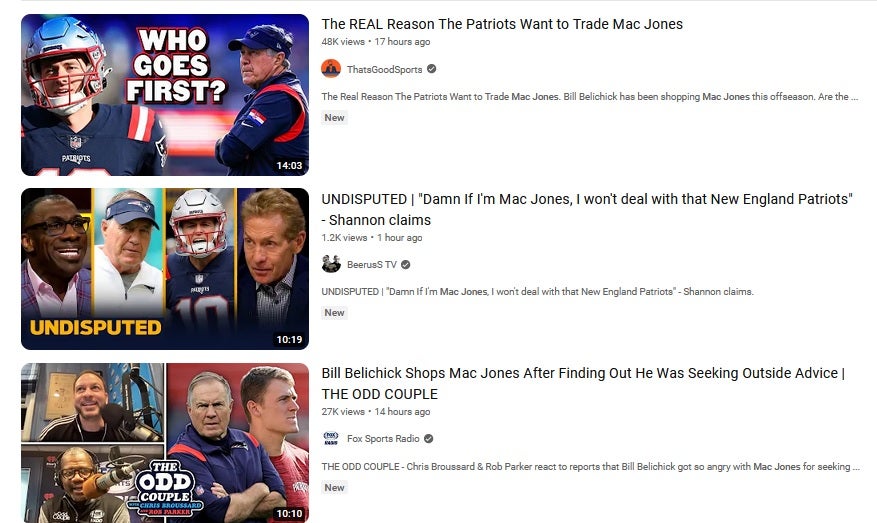Click Fox Sports Radio channel logo
Image resolution: width=877 pixels, height=523 pixels.
tap(331, 438)
